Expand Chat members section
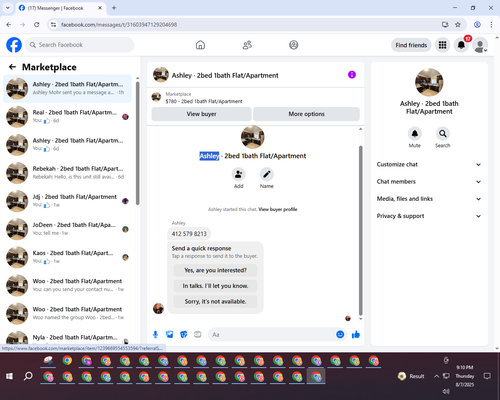 point(429,182)
